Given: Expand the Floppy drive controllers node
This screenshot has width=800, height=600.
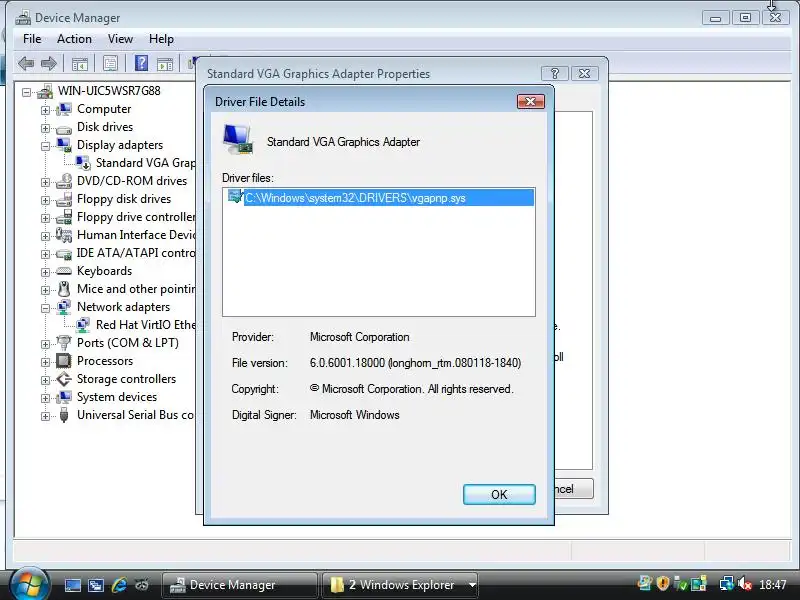Looking at the screenshot, I should pos(45,218).
